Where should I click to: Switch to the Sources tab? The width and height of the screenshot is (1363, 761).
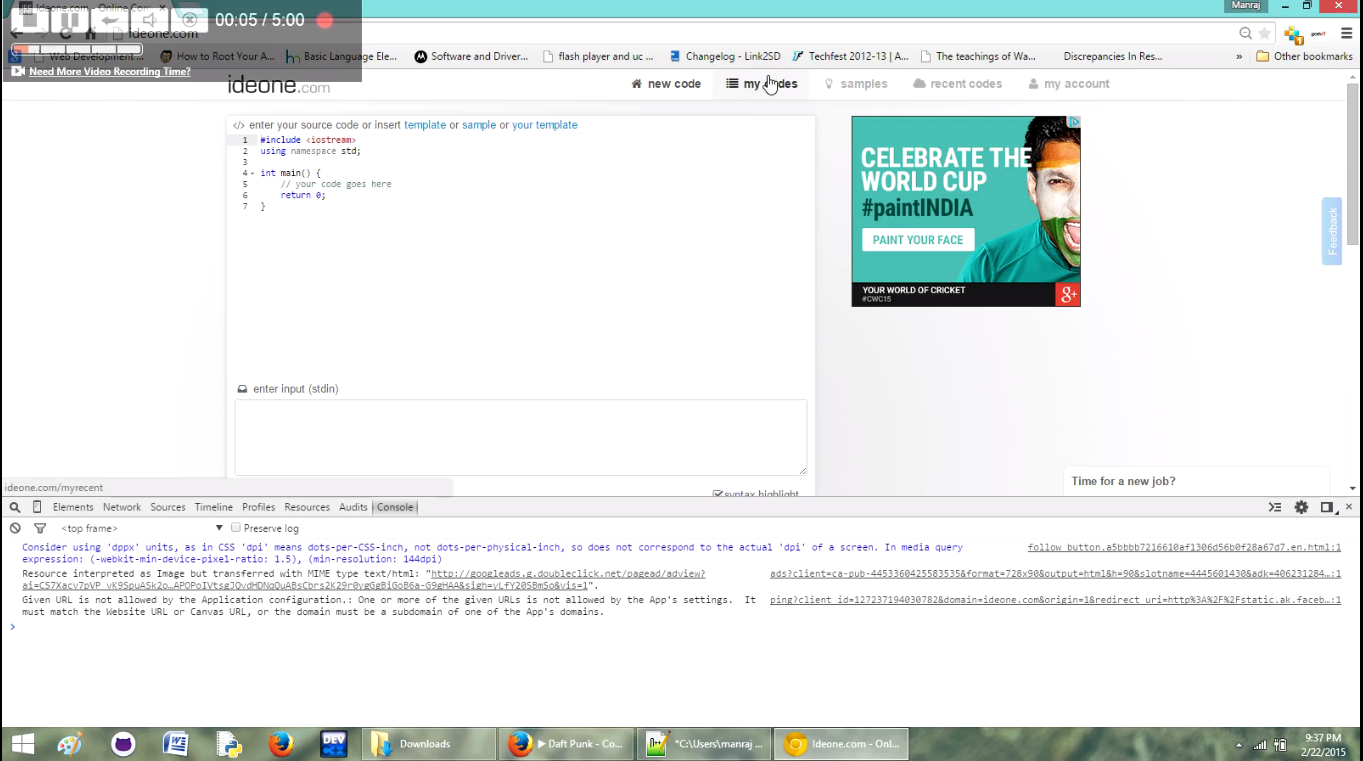click(x=168, y=508)
